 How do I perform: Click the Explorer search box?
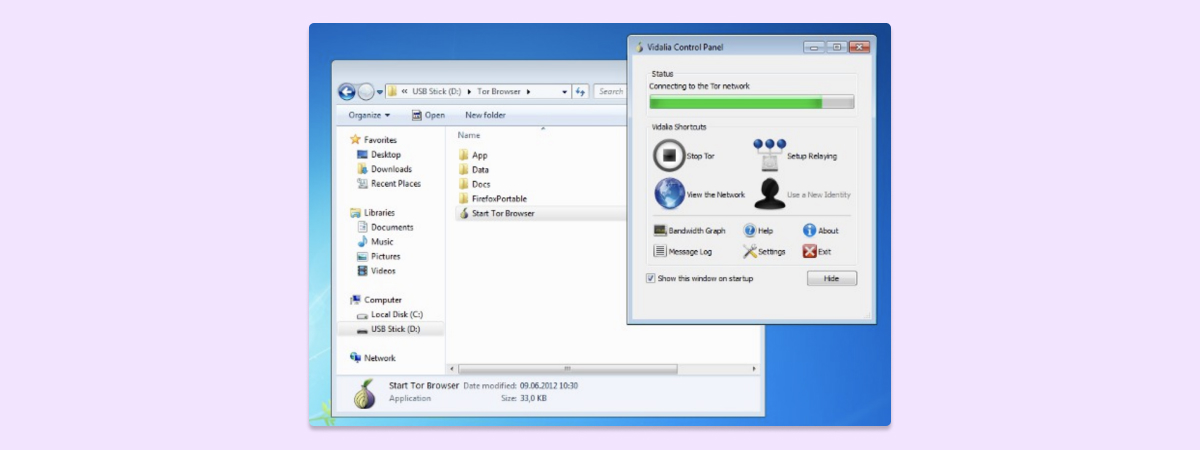pos(610,92)
